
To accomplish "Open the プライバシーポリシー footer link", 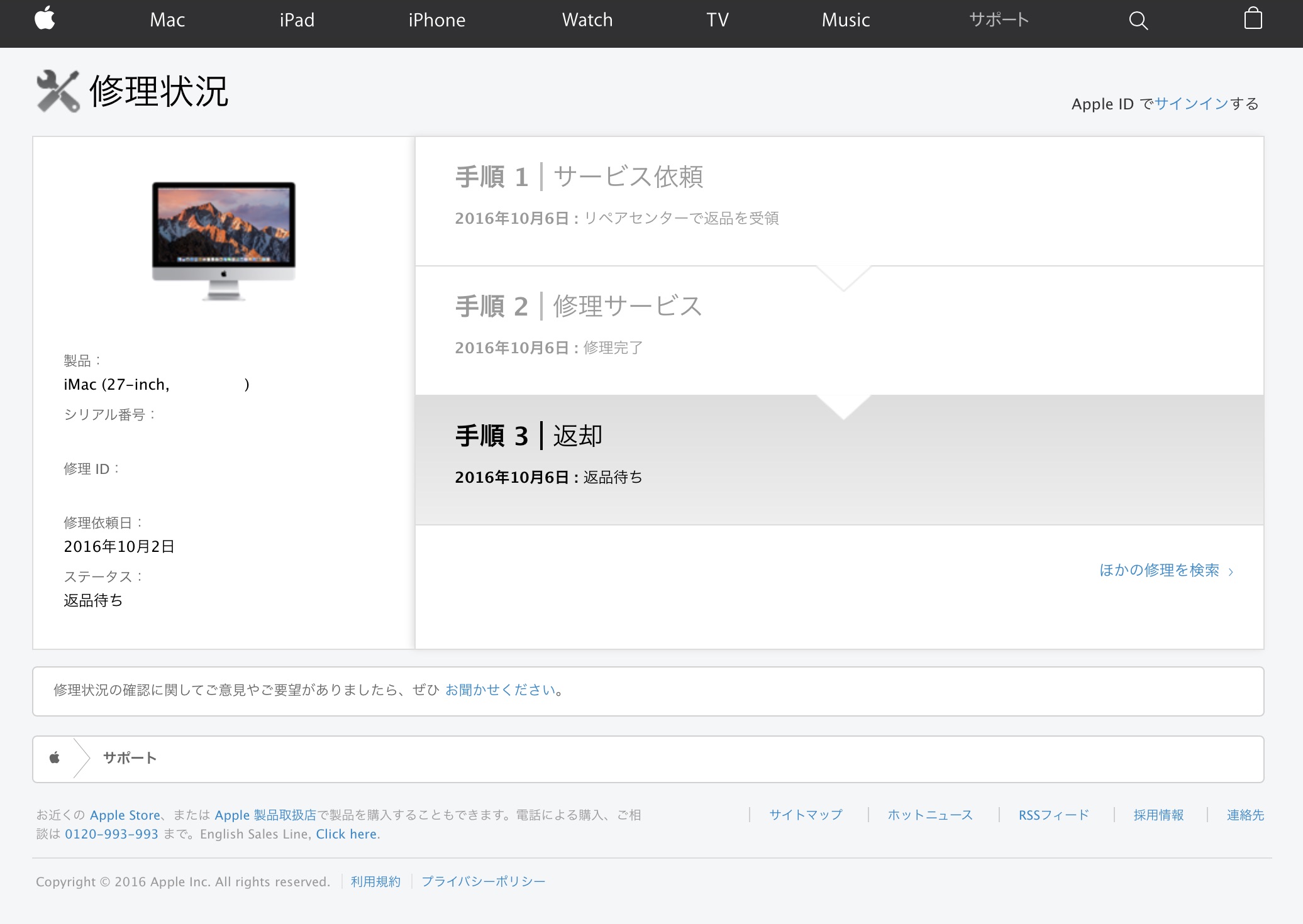I will [483, 881].
